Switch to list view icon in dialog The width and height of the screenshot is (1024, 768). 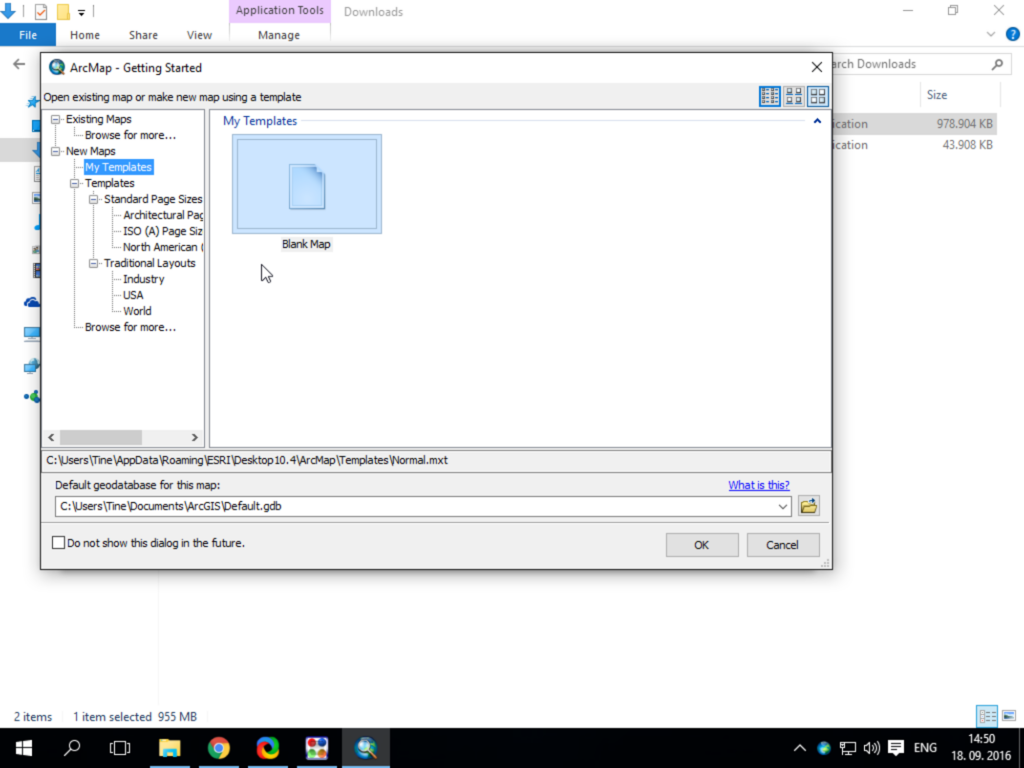point(770,97)
